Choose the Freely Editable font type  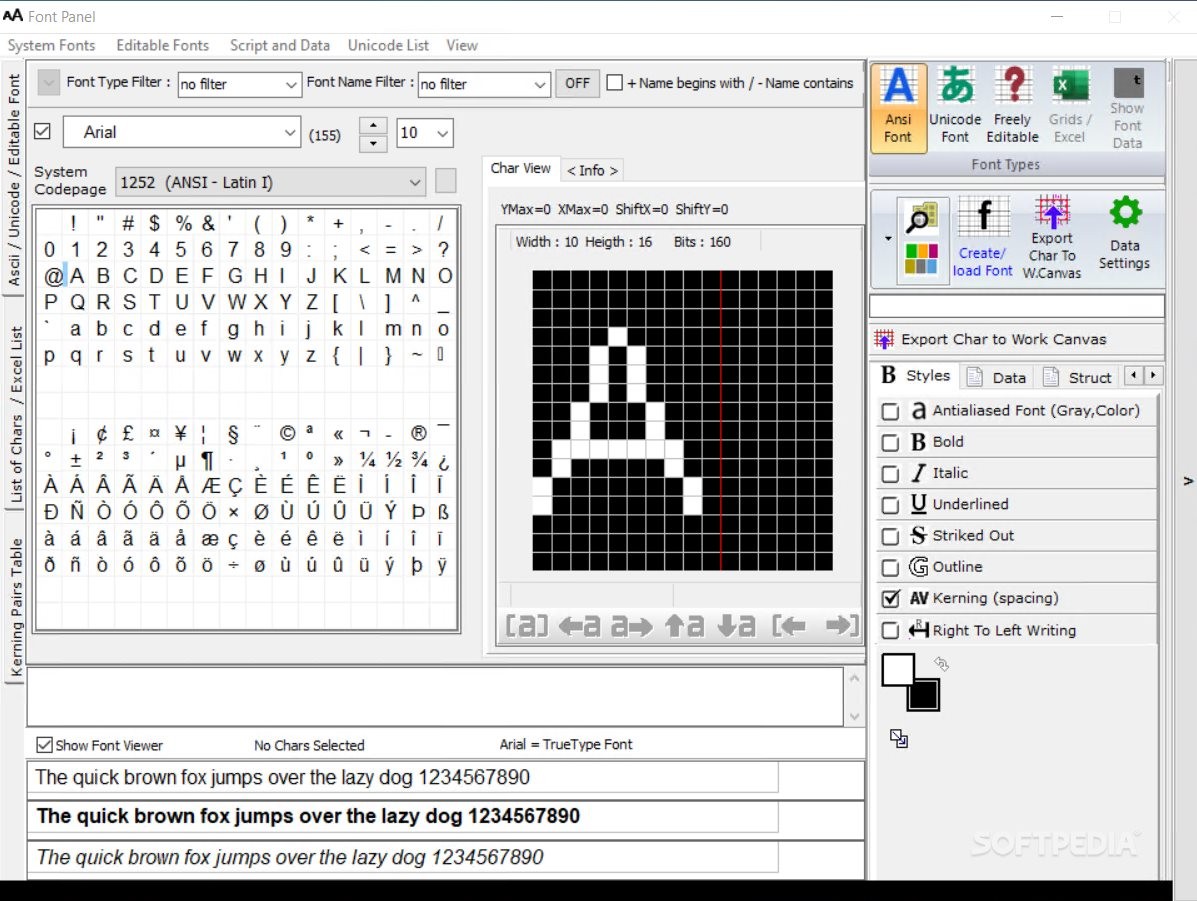coord(1012,107)
